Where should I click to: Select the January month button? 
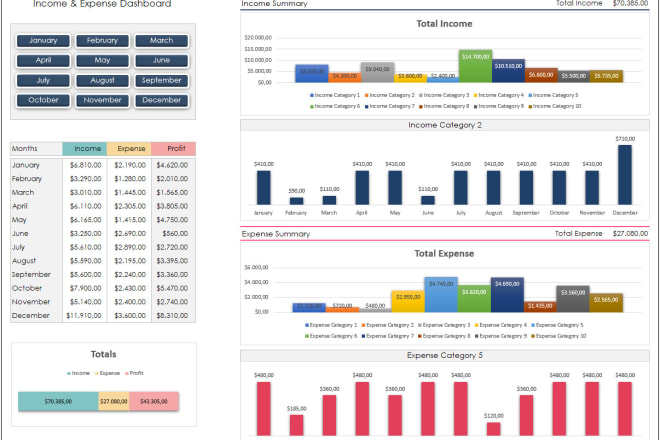coord(43,41)
